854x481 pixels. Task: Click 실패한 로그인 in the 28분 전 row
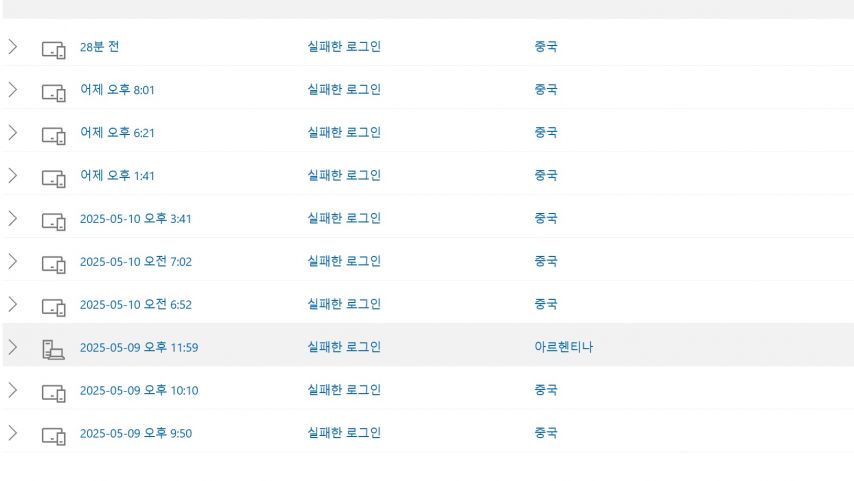pos(344,46)
